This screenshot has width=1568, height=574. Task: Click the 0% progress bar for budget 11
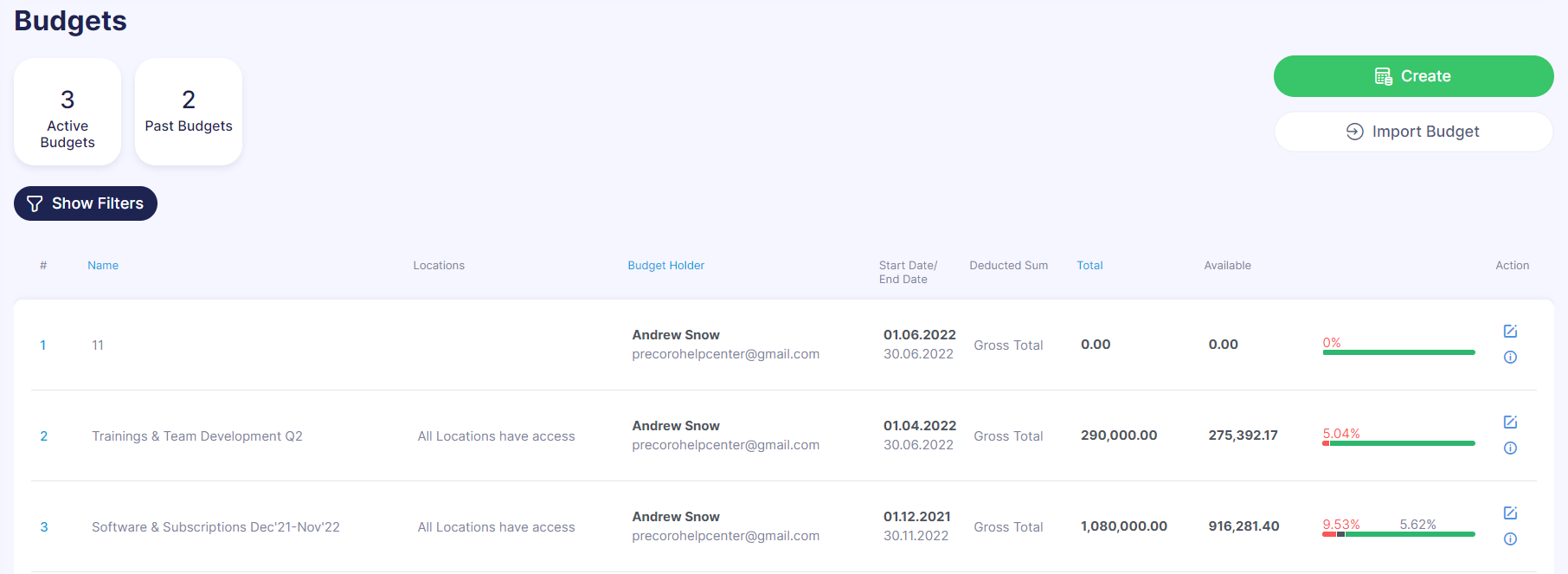[1398, 352]
